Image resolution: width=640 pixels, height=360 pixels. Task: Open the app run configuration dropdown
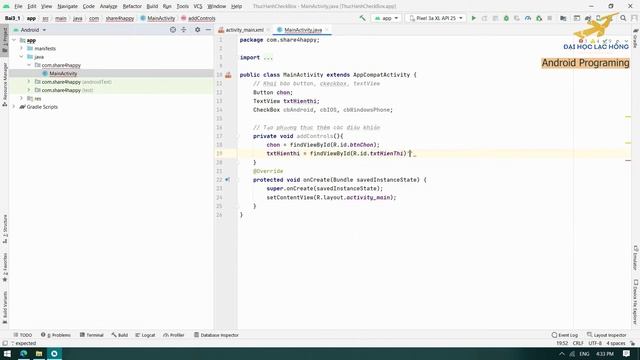pyautogui.click(x=386, y=18)
